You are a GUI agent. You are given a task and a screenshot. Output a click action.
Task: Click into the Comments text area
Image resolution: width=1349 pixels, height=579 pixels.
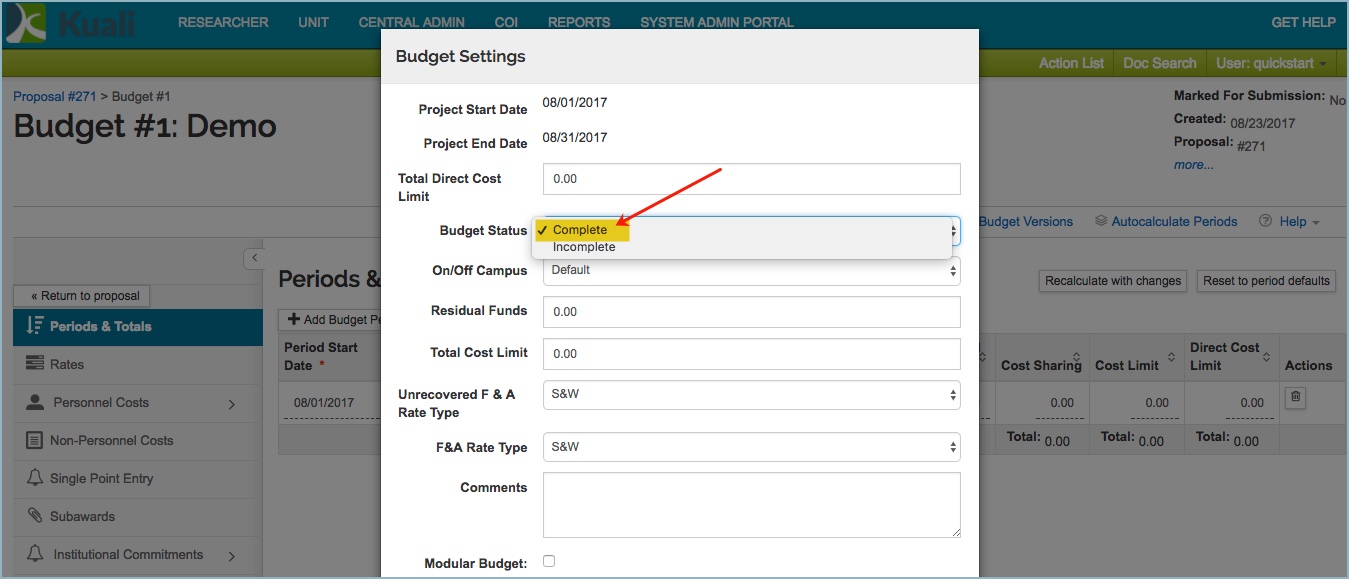tap(751, 505)
